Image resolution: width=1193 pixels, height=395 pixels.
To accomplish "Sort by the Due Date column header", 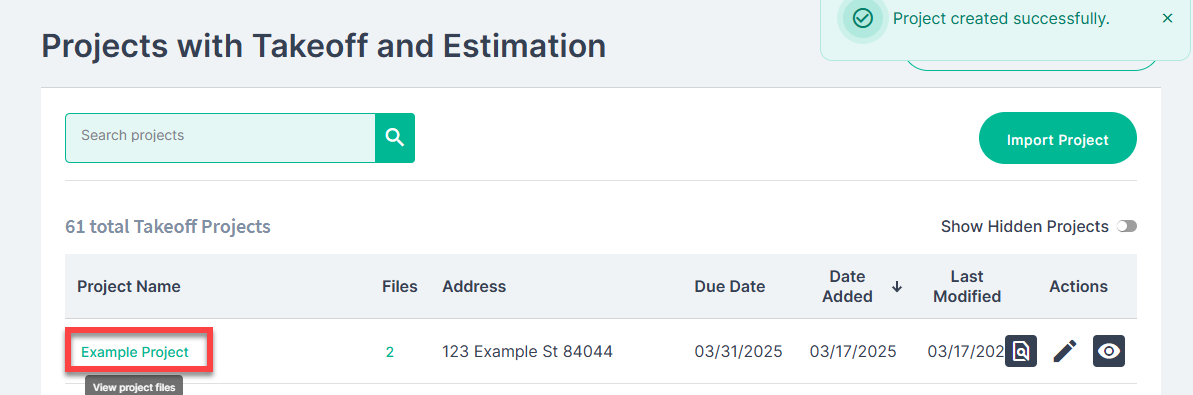I will point(730,287).
